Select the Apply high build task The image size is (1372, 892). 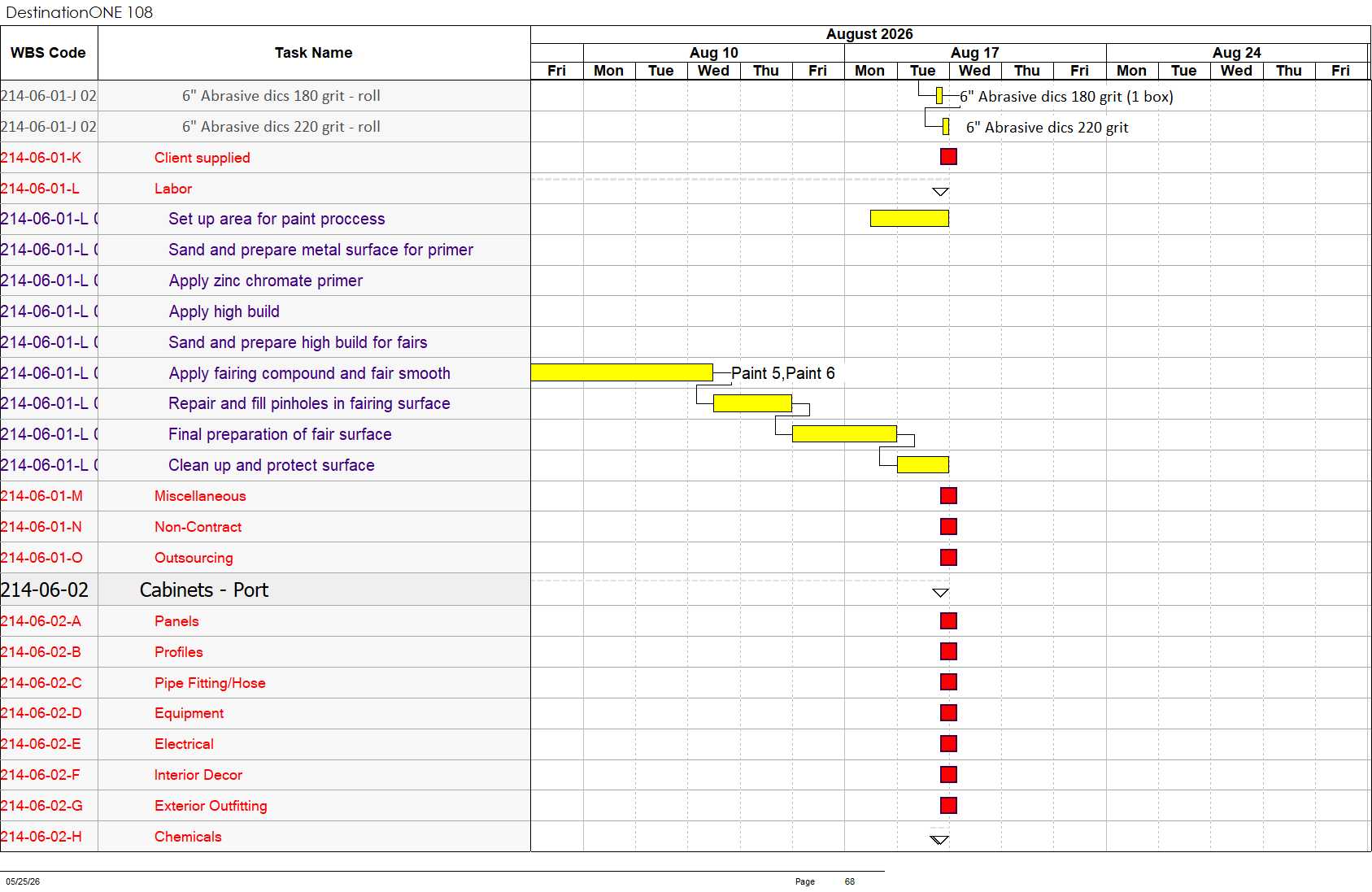pos(224,311)
